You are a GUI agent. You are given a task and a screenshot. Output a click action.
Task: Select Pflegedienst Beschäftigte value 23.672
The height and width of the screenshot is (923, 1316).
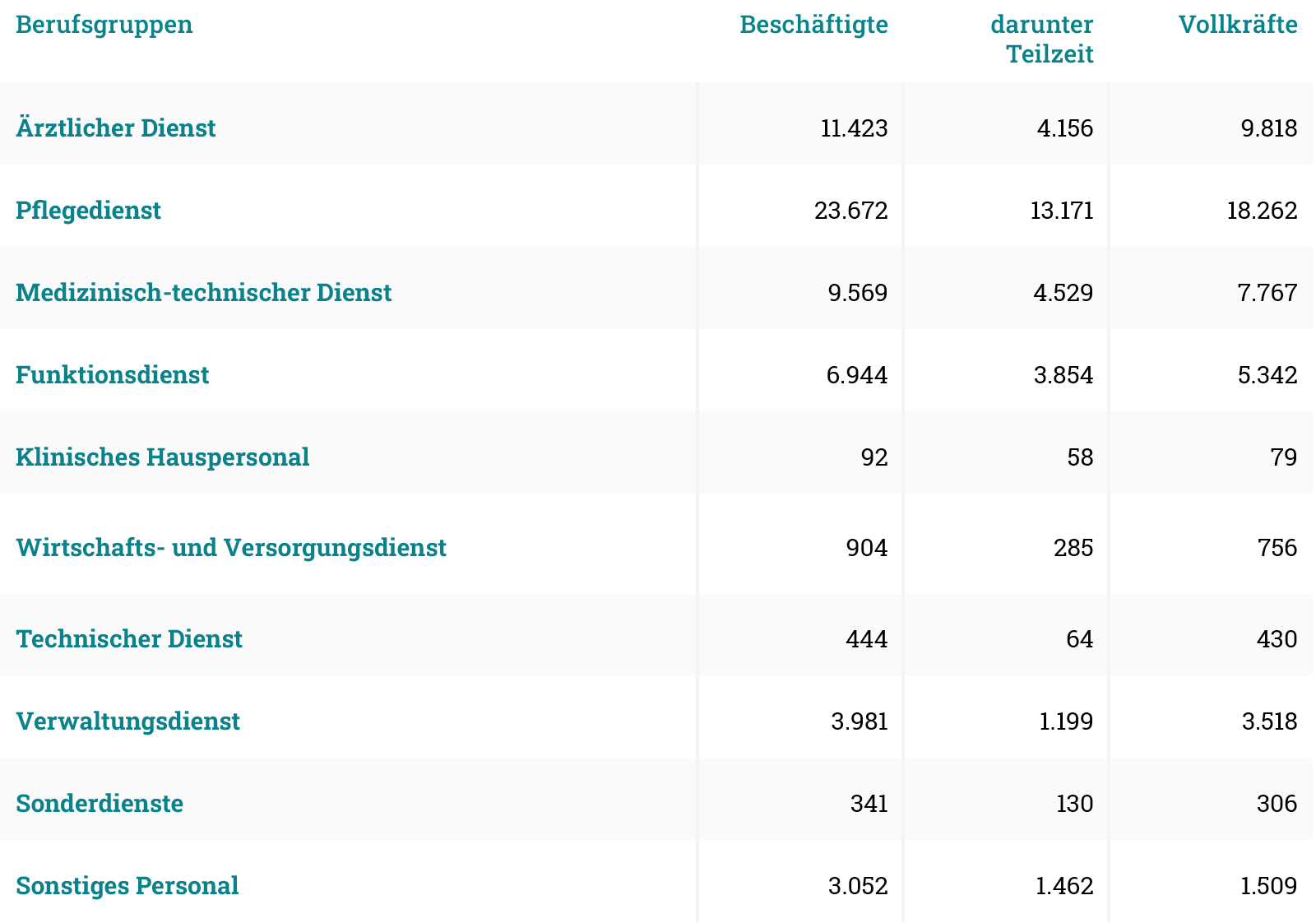(x=851, y=211)
